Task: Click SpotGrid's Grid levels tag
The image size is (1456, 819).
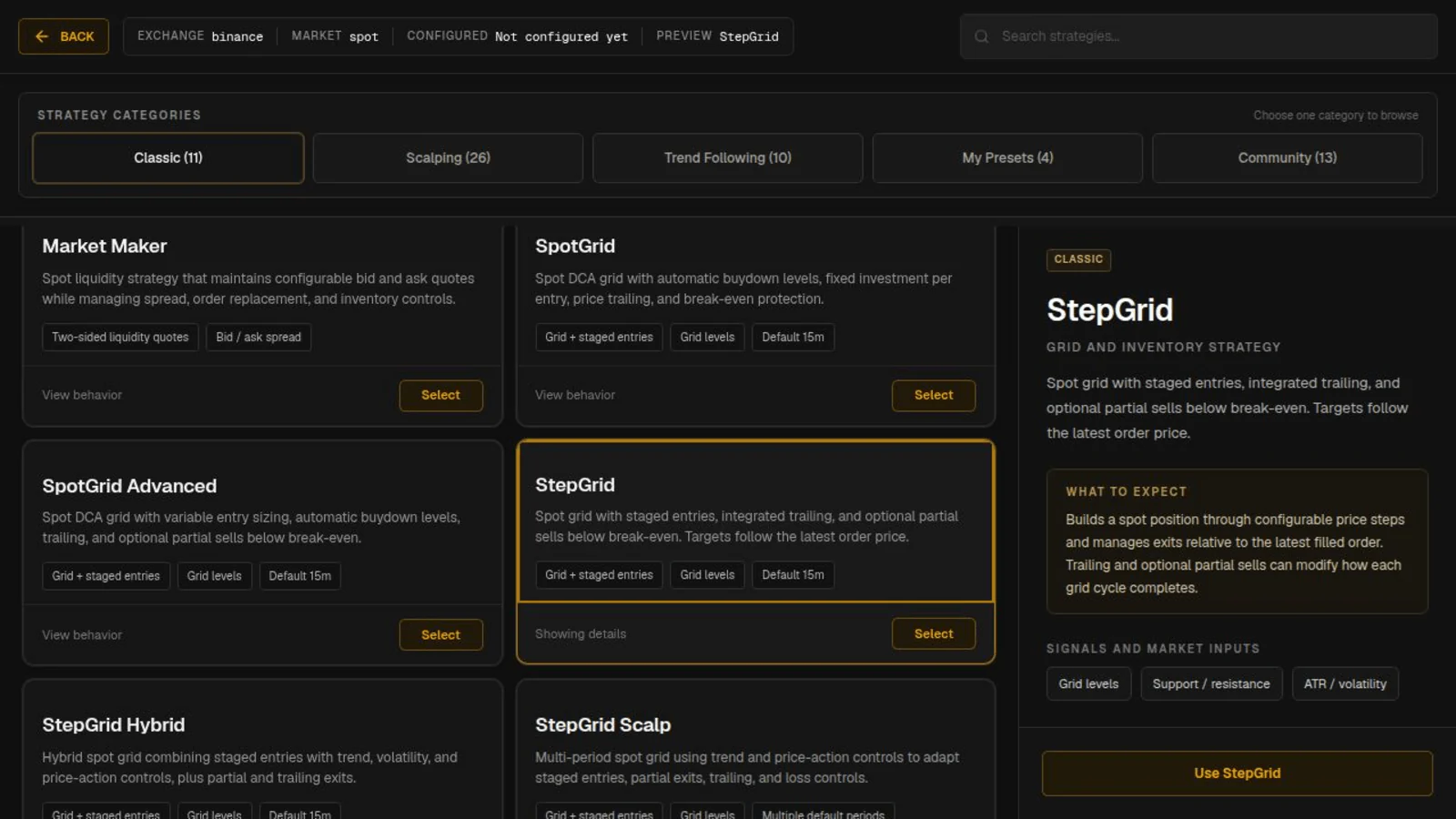Action: click(707, 337)
